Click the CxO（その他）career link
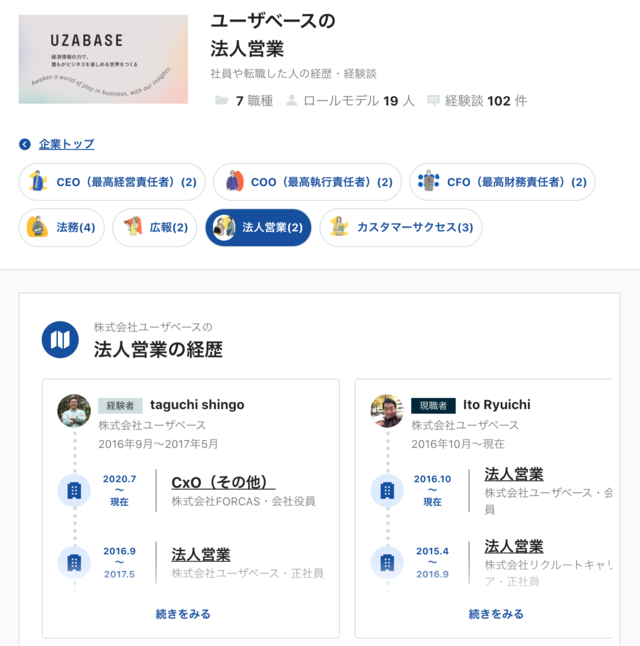The height and width of the screenshot is (646, 640). click(x=223, y=482)
